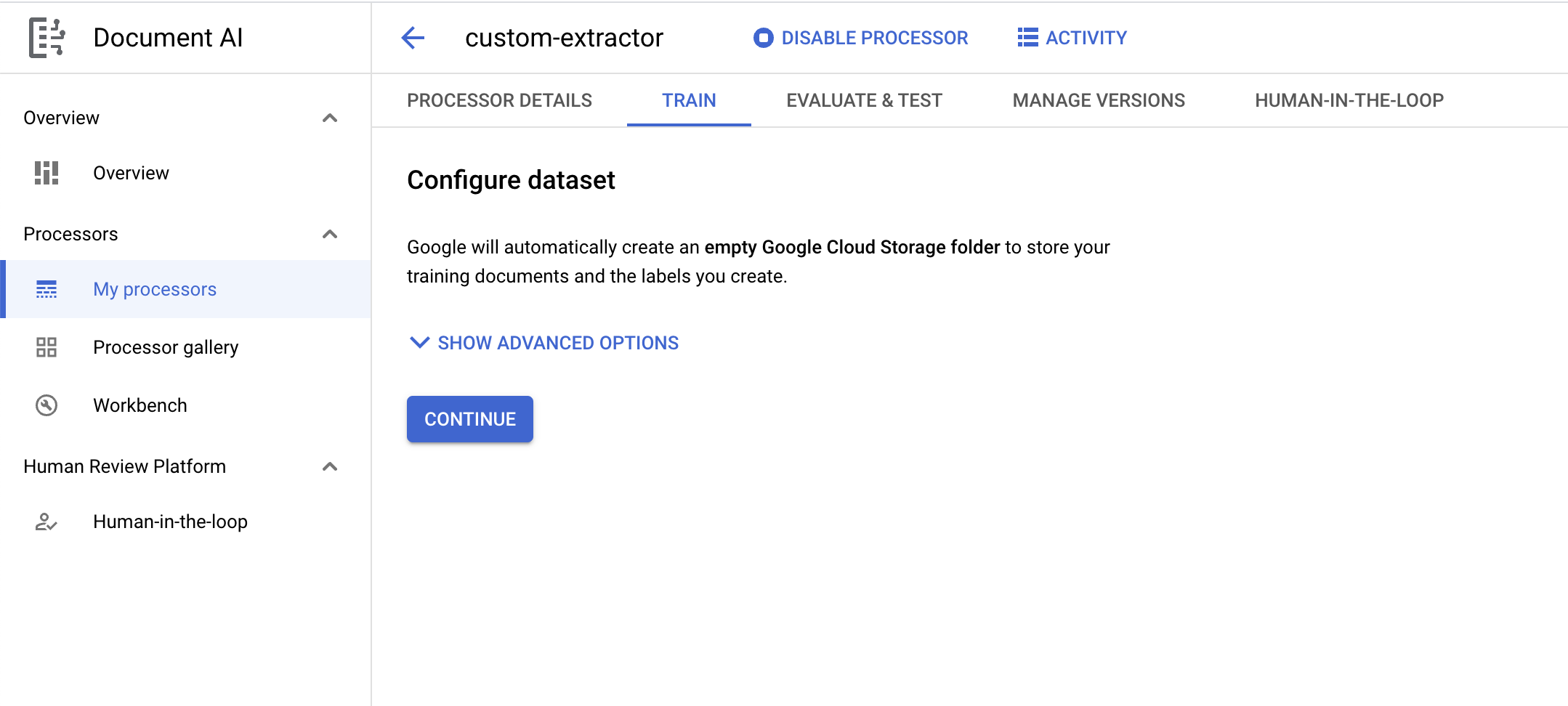Image resolution: width=1568 pixels, height=706 pixels.
Task: Open the Workbench tool icon
Action: point(46,405)
